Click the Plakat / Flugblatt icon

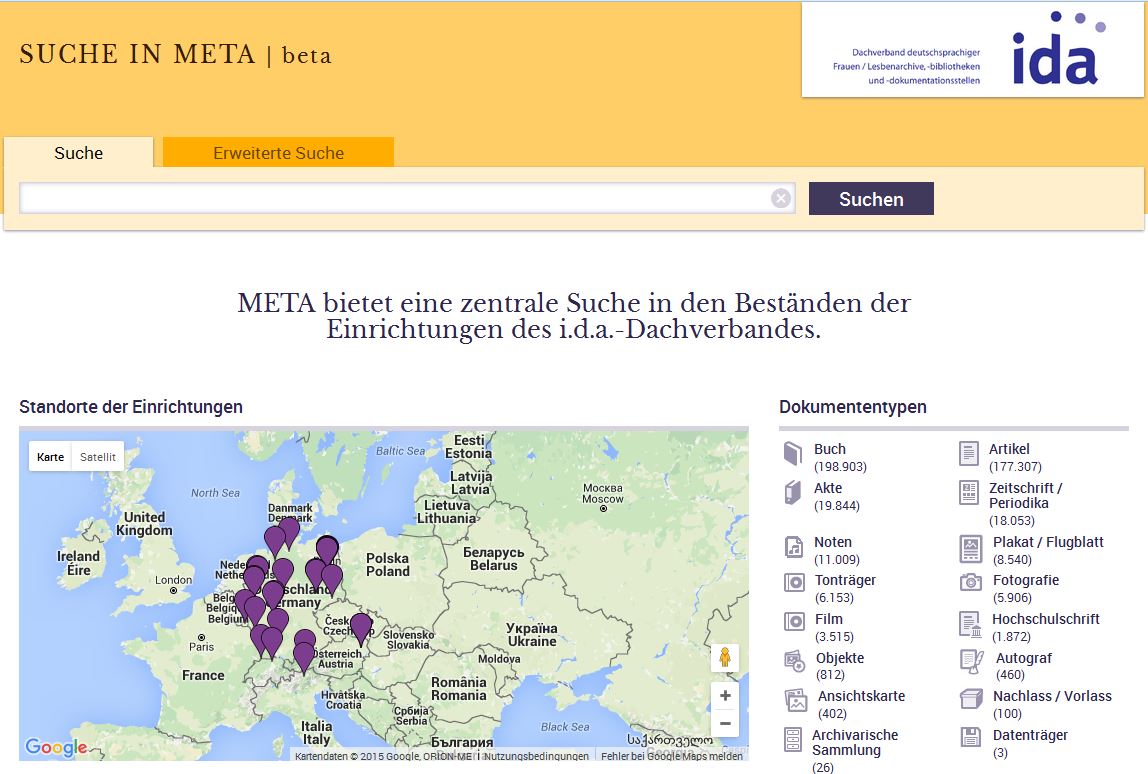click(x=970, y=548)
